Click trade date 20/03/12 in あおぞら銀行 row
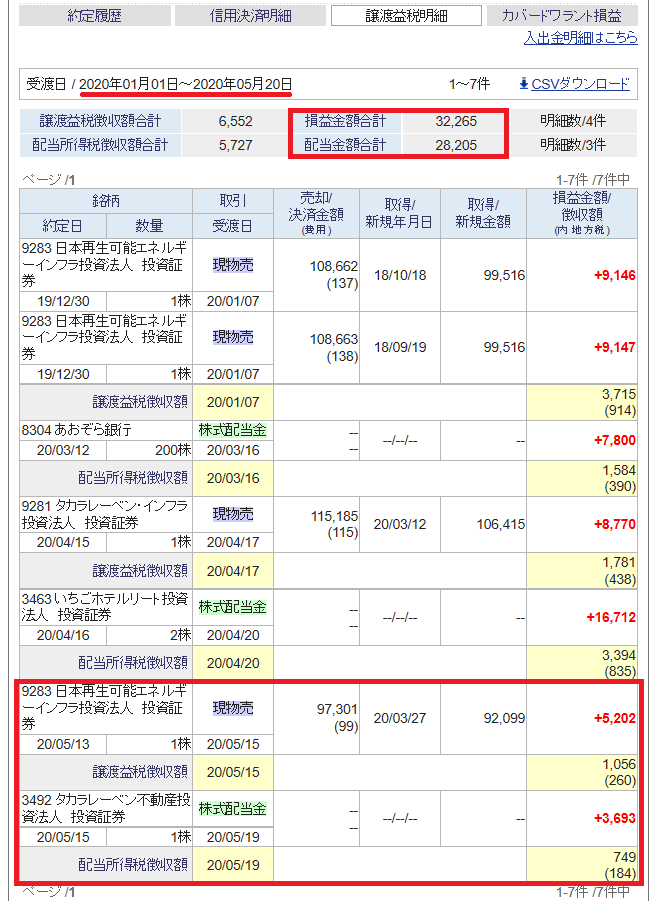 point(63,450)
